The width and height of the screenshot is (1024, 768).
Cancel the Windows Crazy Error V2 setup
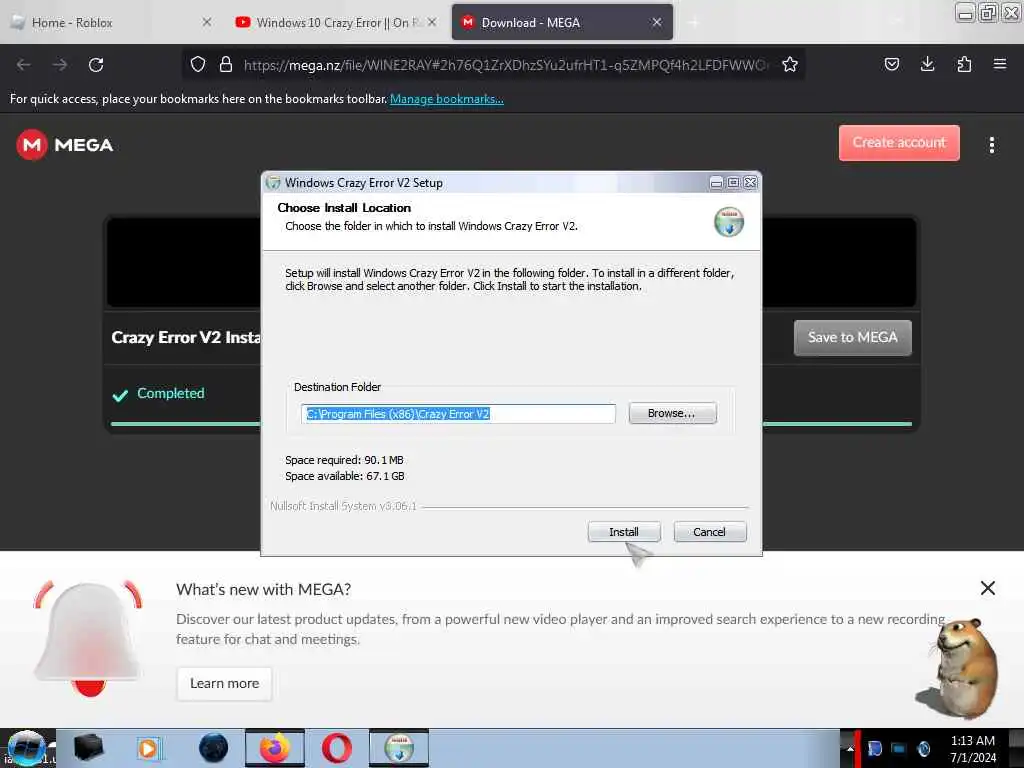click(x=709, y=532)
